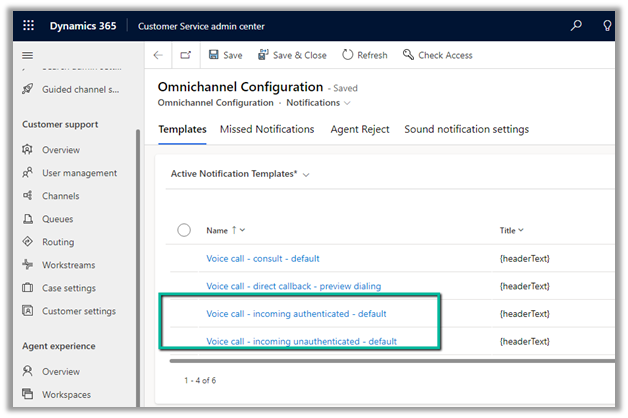Click Refresh in the command bar
This screenshot has width=628, height=418.
(364, 56)
